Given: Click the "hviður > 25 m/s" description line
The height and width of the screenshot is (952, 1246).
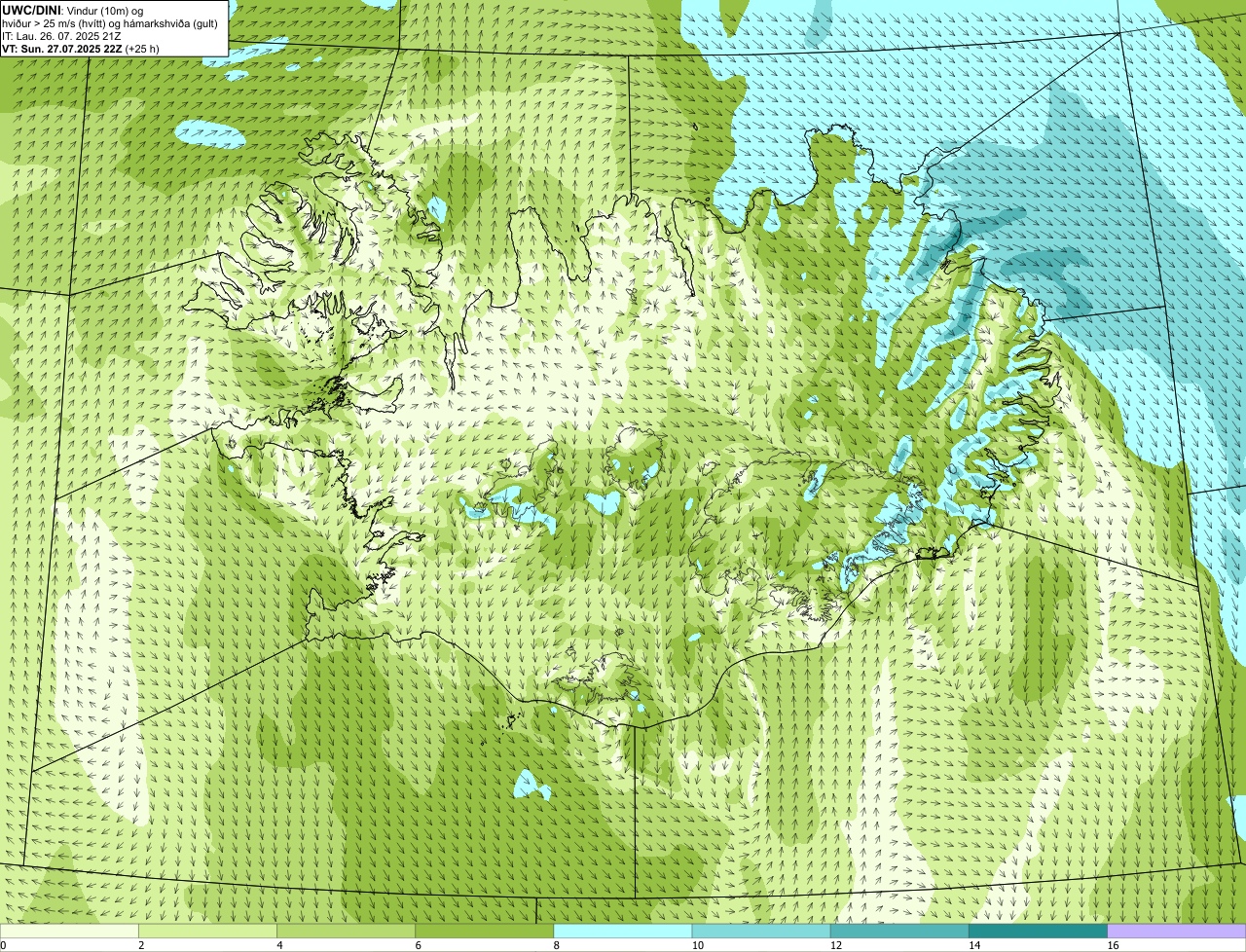Looking at the screenshot, I should 110,23.
